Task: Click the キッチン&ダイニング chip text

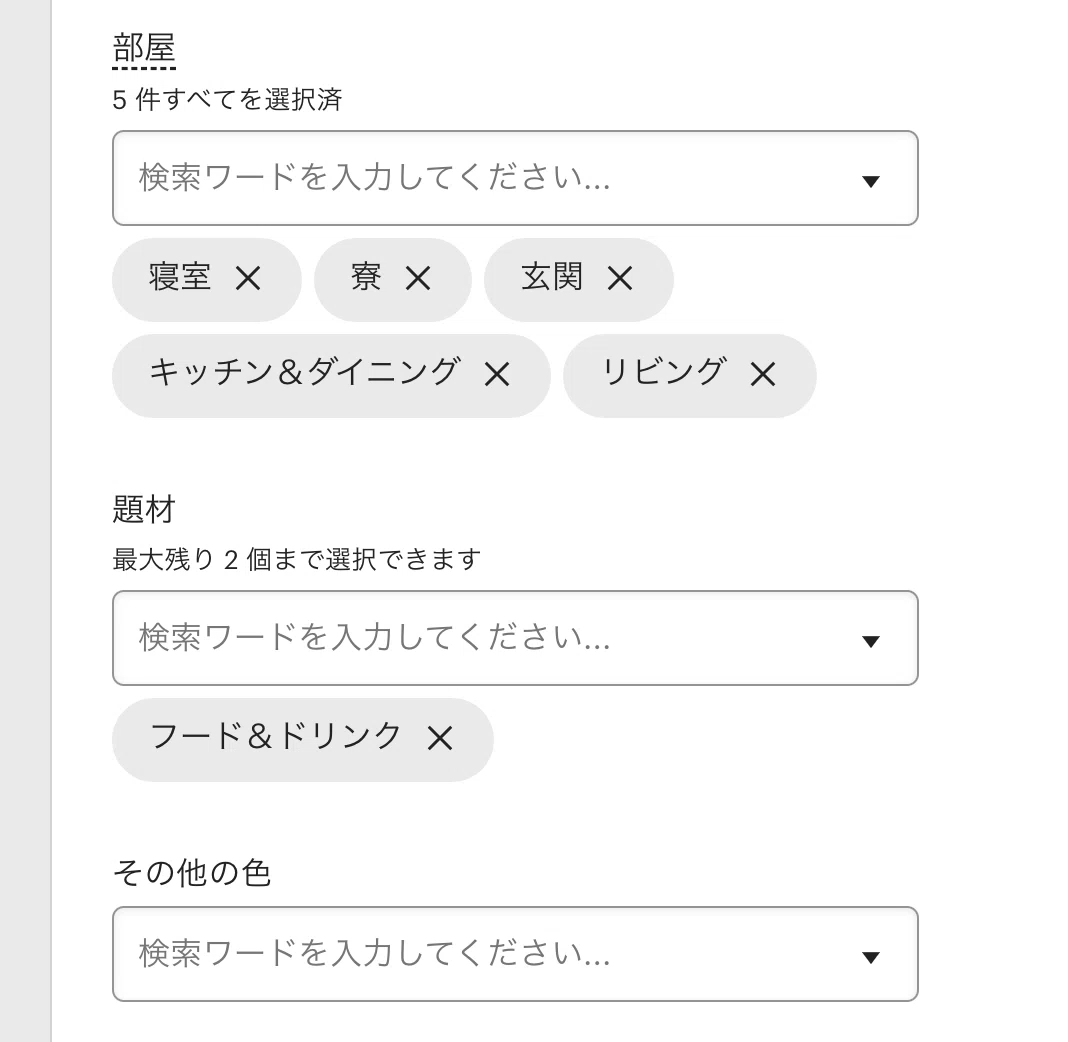Action: (x=304, y=373)
